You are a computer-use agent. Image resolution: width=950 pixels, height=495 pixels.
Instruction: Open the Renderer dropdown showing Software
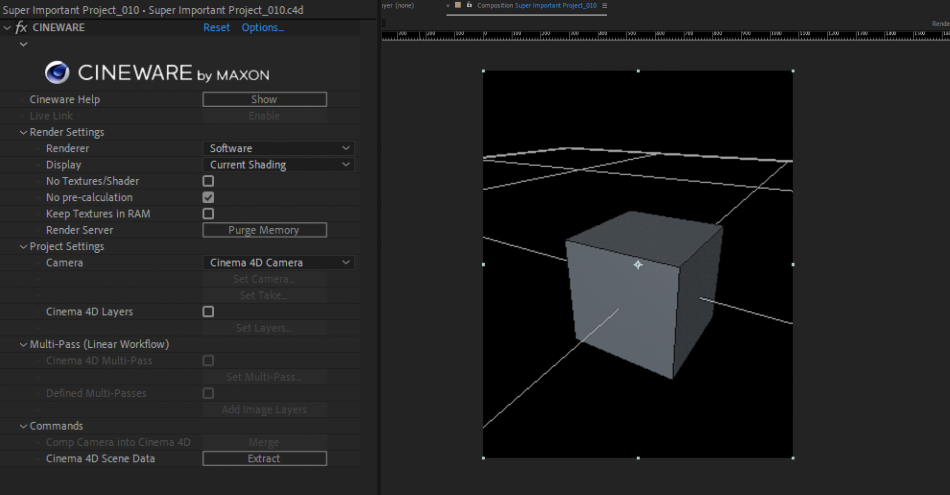point(279,148)
